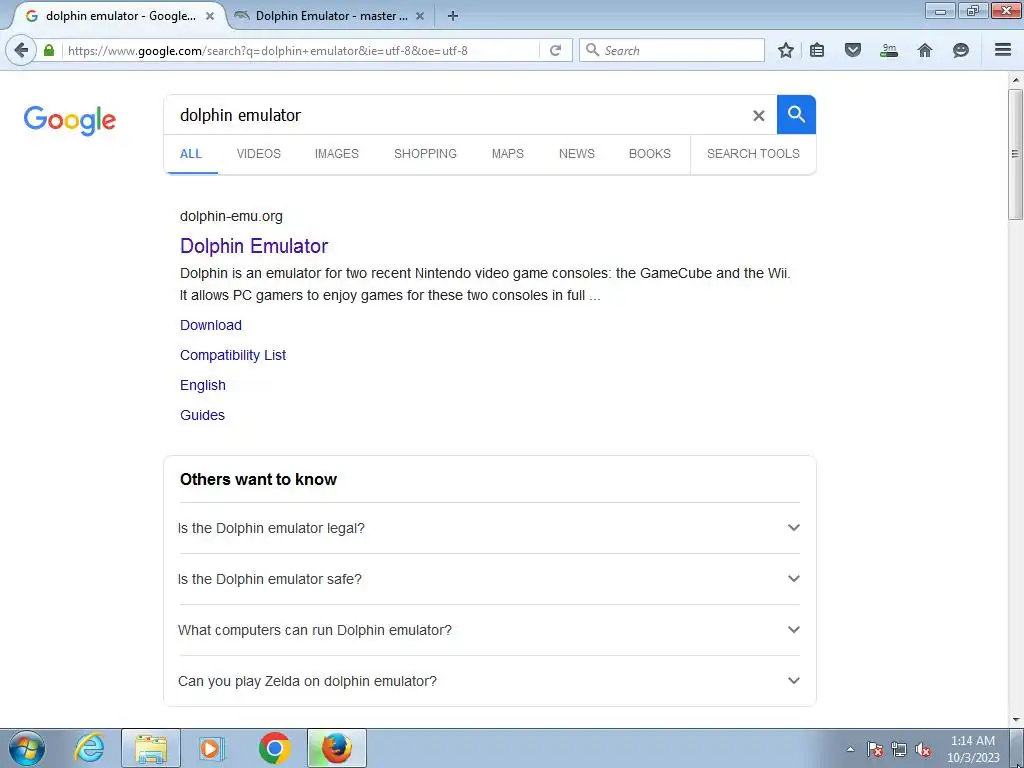The height and width of the screenshot is (768, 1024).
Task: Open the taskbar clock showing 1:14 AM
Action: tap(973, 749)
